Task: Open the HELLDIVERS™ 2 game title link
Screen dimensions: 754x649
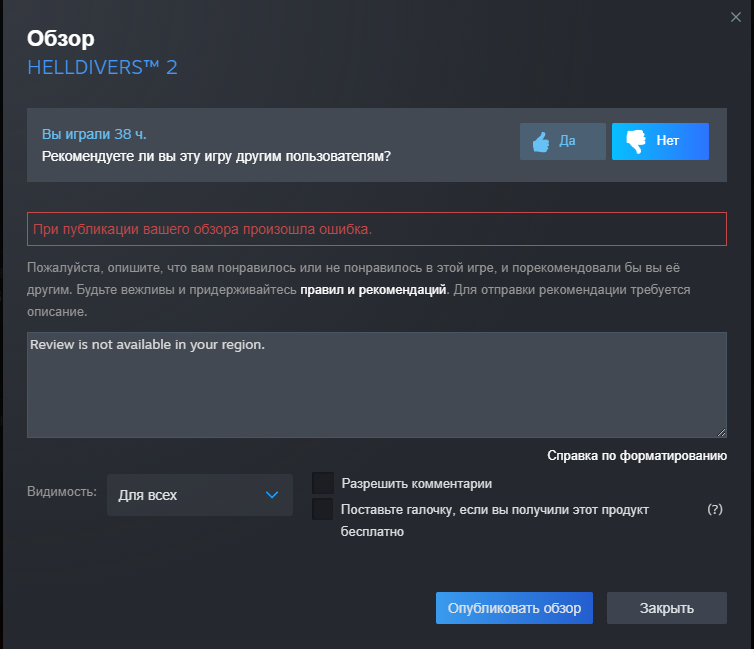Action: coord(102,67)
